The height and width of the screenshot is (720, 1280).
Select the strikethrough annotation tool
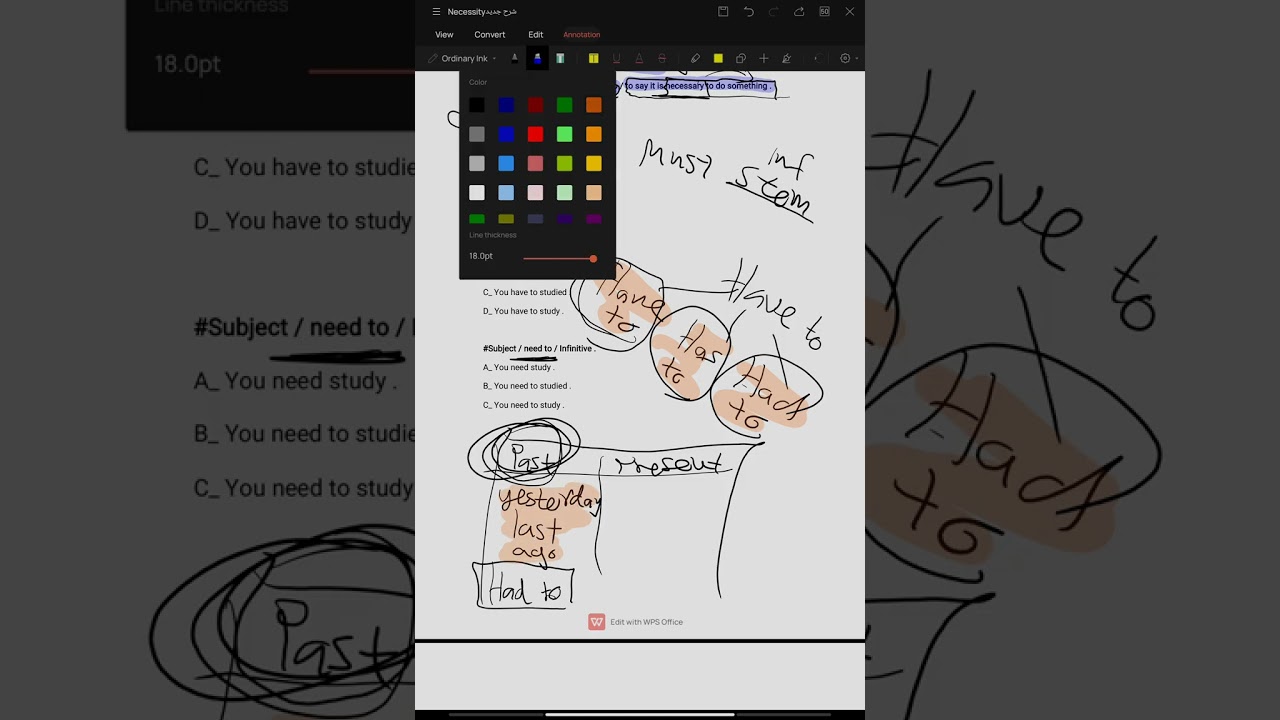click(x=661, y=58)
